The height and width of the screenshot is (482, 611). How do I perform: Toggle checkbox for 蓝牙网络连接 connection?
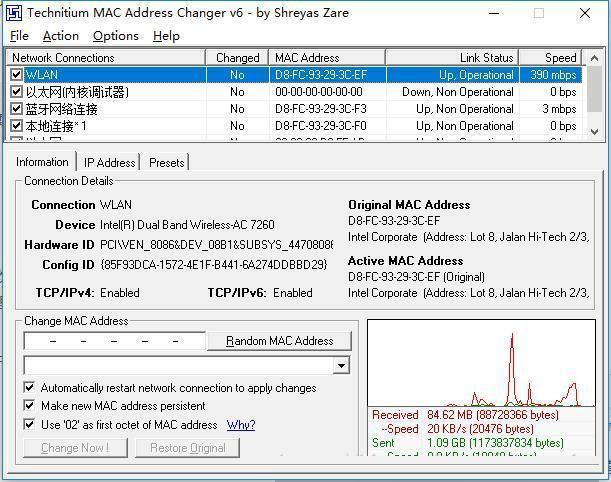coord(16,109)
